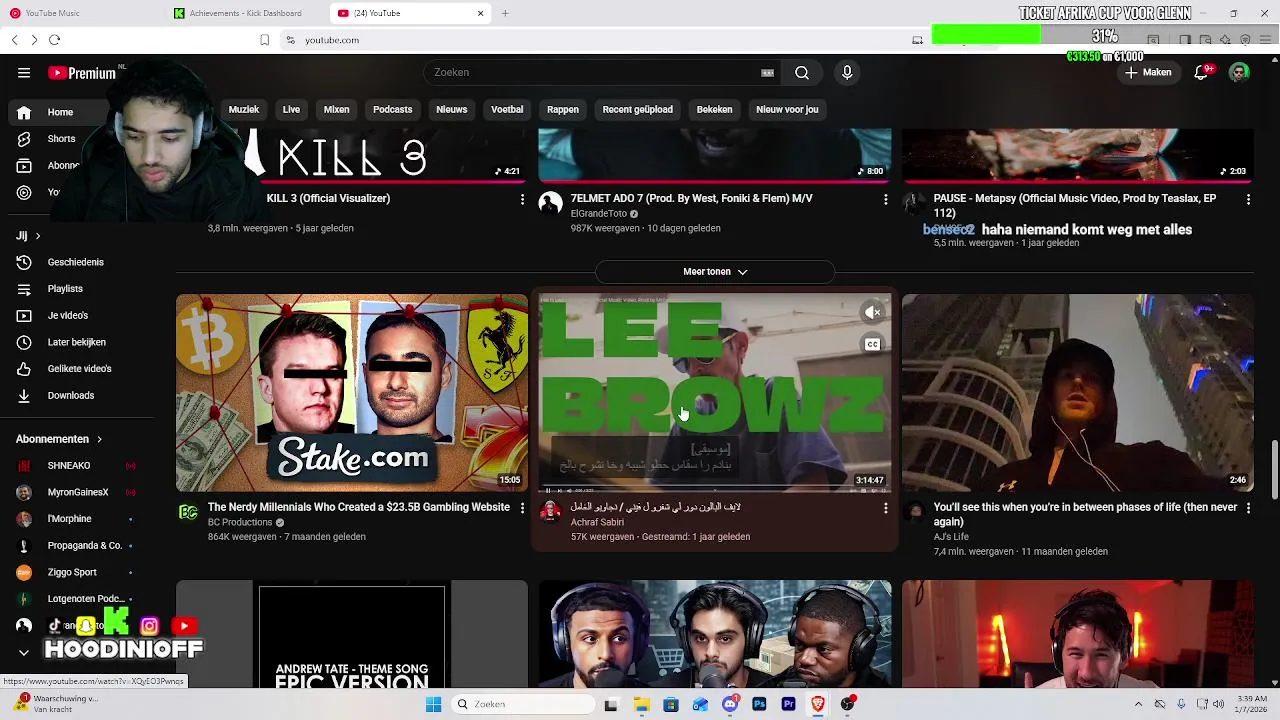Select the Nieuws filter chip
Screen dimensions: 1280x720
[x=451, y=109]
